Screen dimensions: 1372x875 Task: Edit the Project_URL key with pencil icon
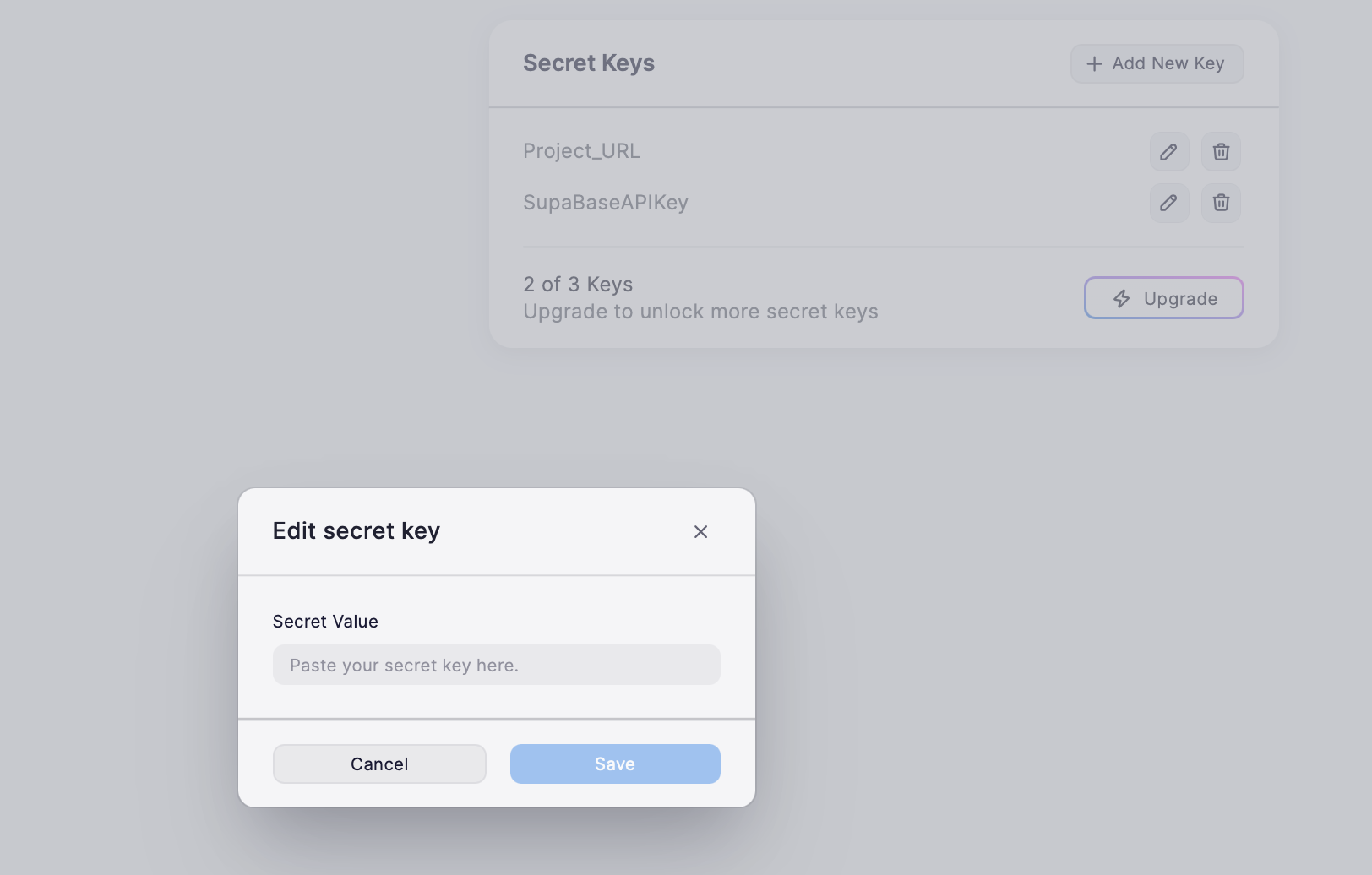1169,152
